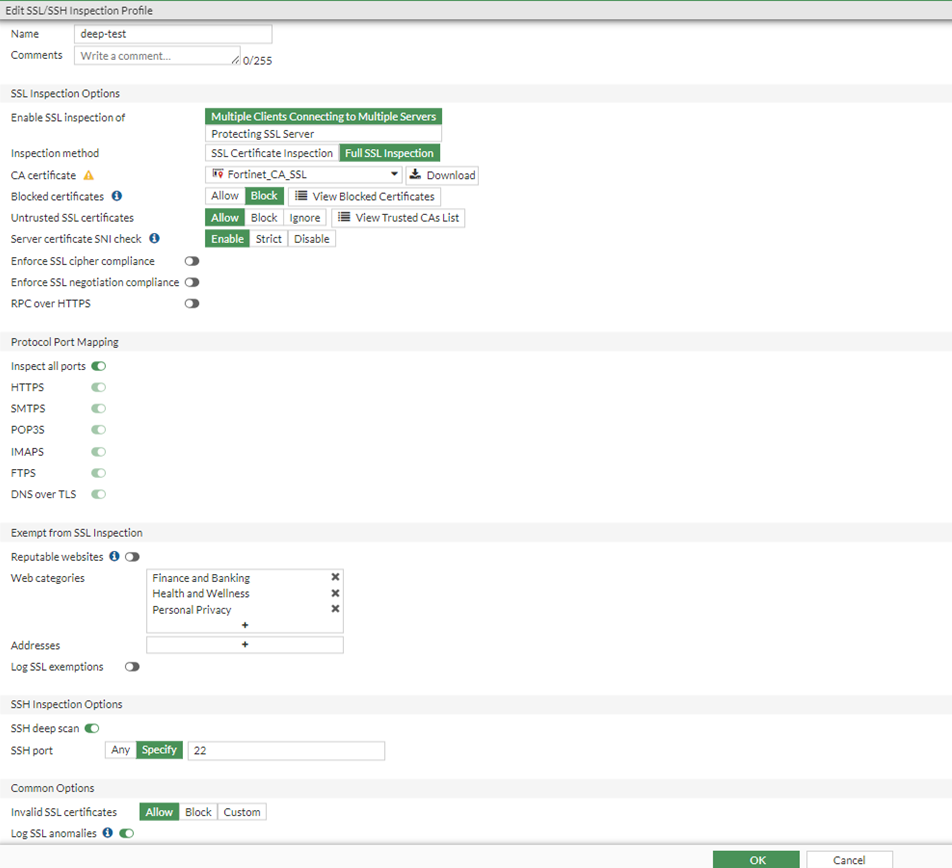Enable Log SSL exemptions switch

point(132,666)
